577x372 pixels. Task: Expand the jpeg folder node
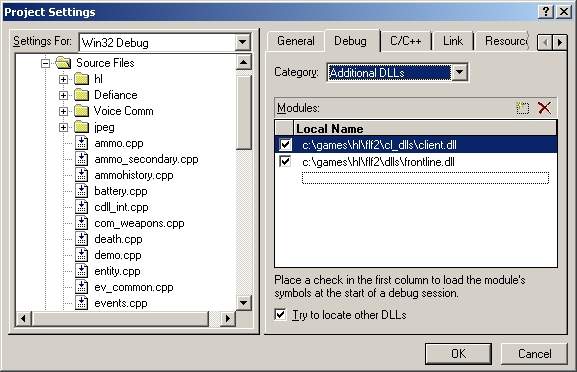[63, 127]
